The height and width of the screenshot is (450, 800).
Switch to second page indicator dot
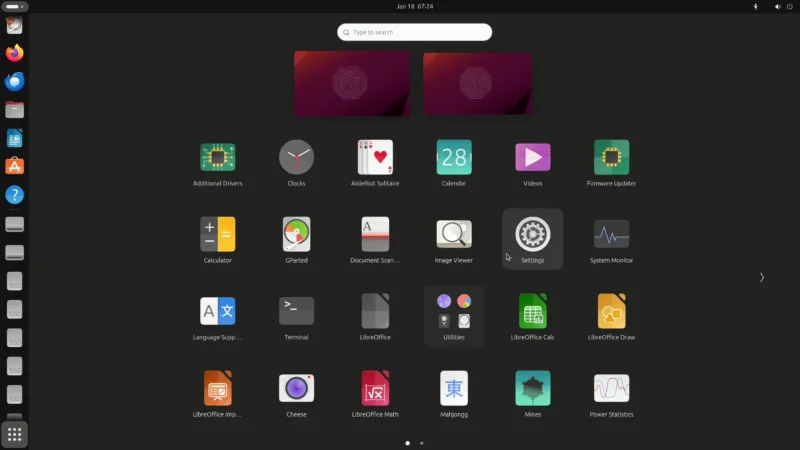[422, 442]
